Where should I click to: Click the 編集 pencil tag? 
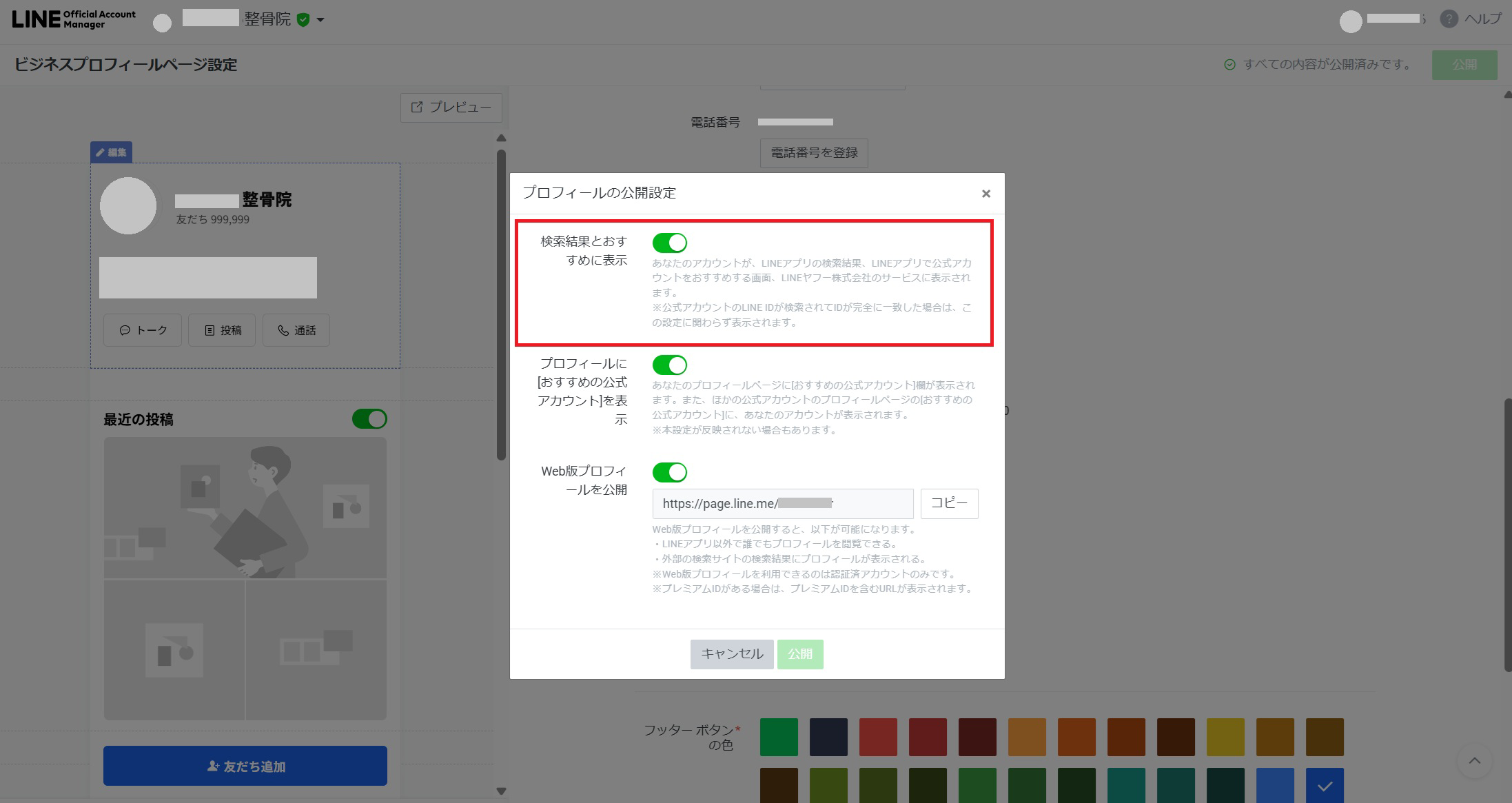[x=111, y=152]
